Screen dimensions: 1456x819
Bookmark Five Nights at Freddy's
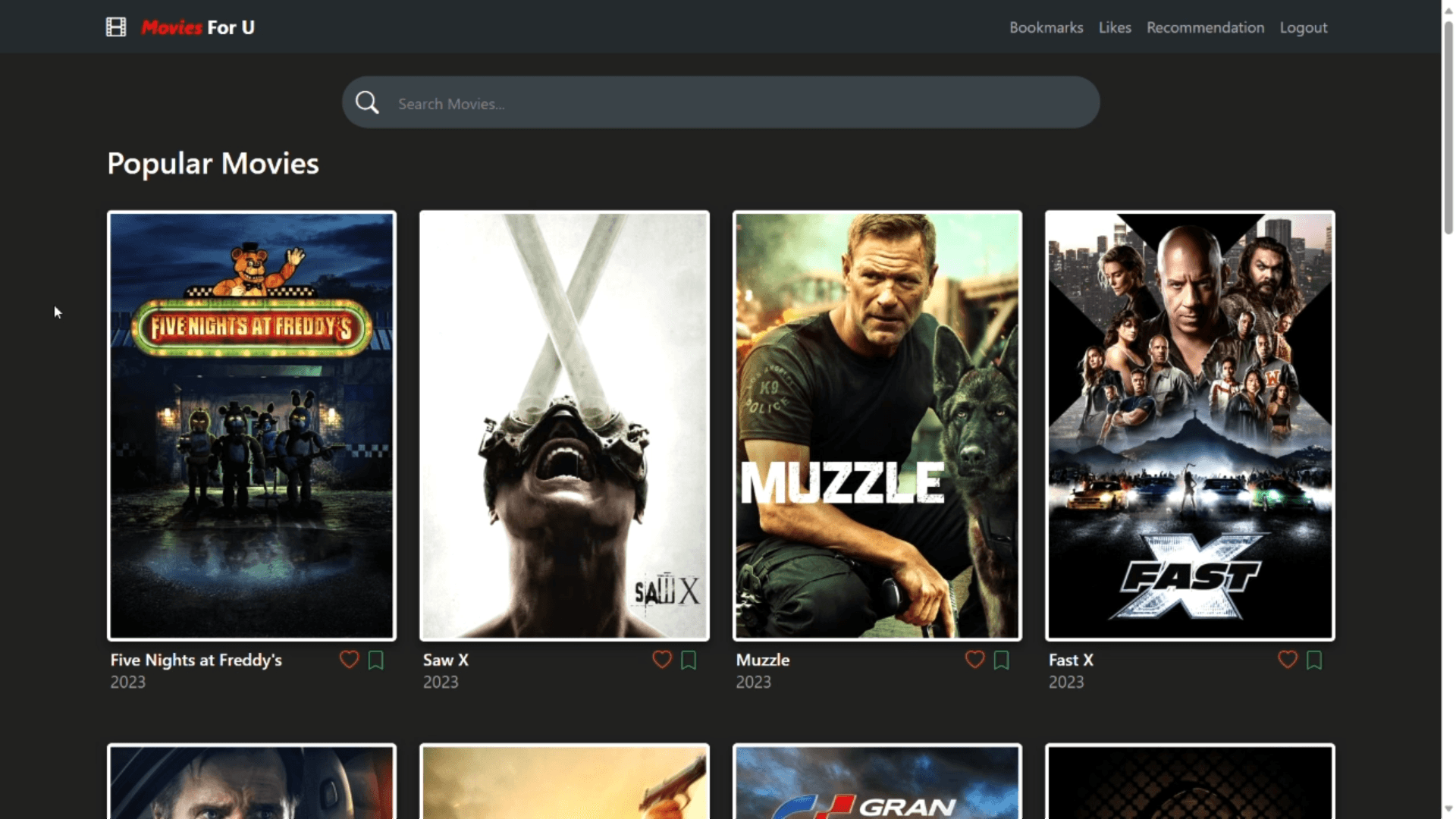pyautogui.click(x=376, y=661)
